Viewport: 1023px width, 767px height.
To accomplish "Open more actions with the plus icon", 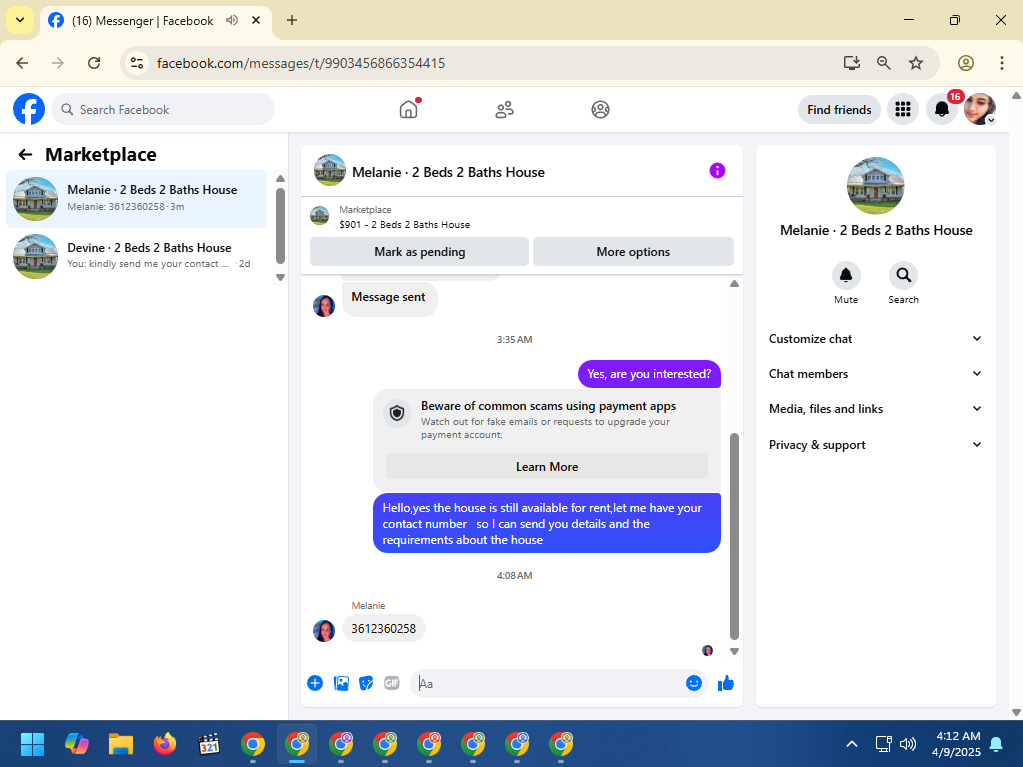I will (x=315, y=683).
